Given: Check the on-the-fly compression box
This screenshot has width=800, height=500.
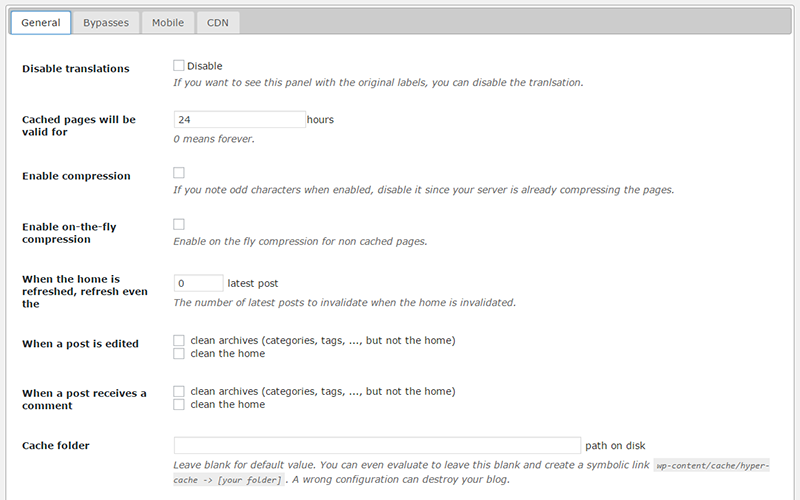Looking at the screenshot, I should 179,224.
